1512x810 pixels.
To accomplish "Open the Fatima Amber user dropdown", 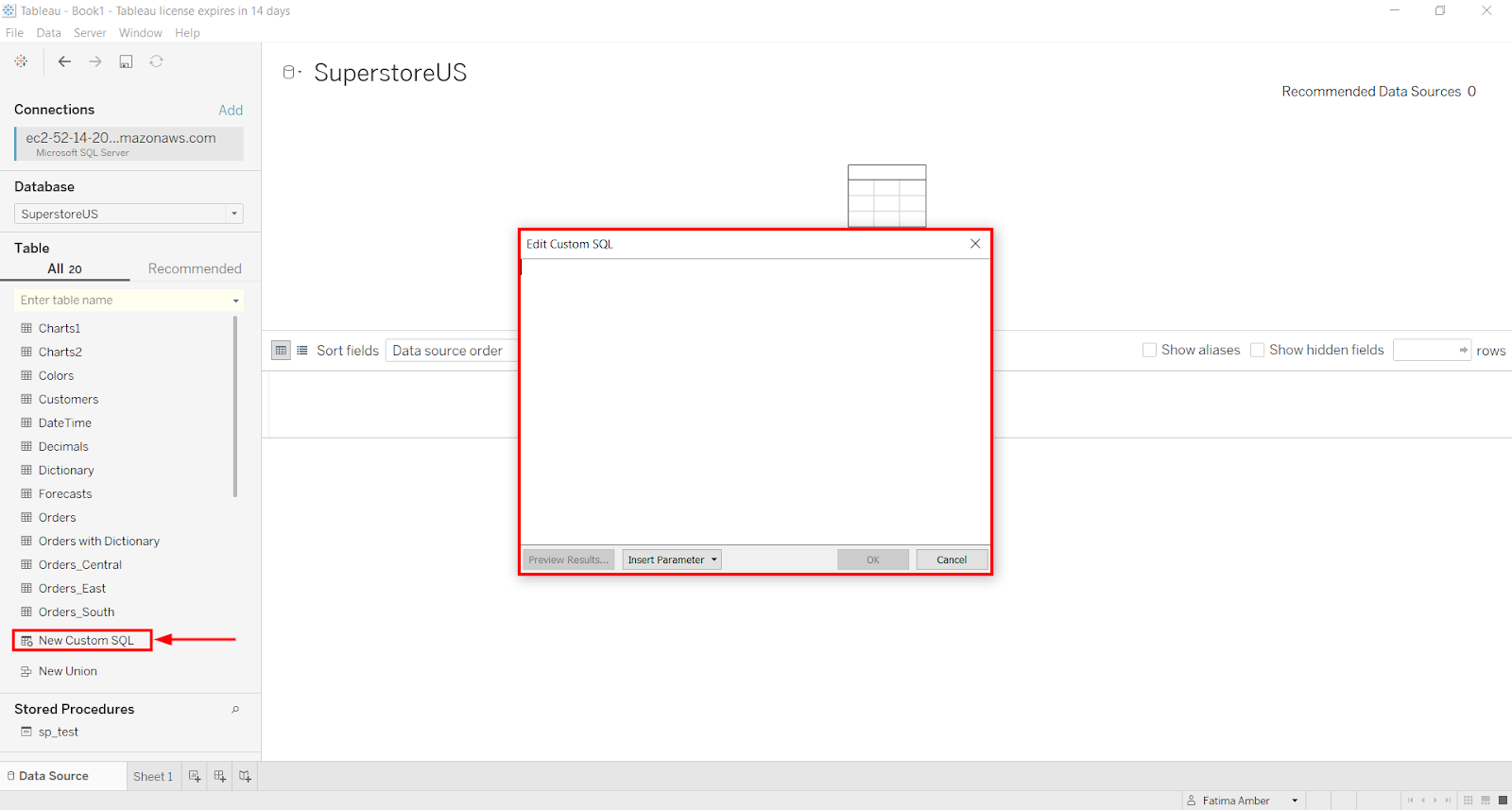I will point(1243,801).
